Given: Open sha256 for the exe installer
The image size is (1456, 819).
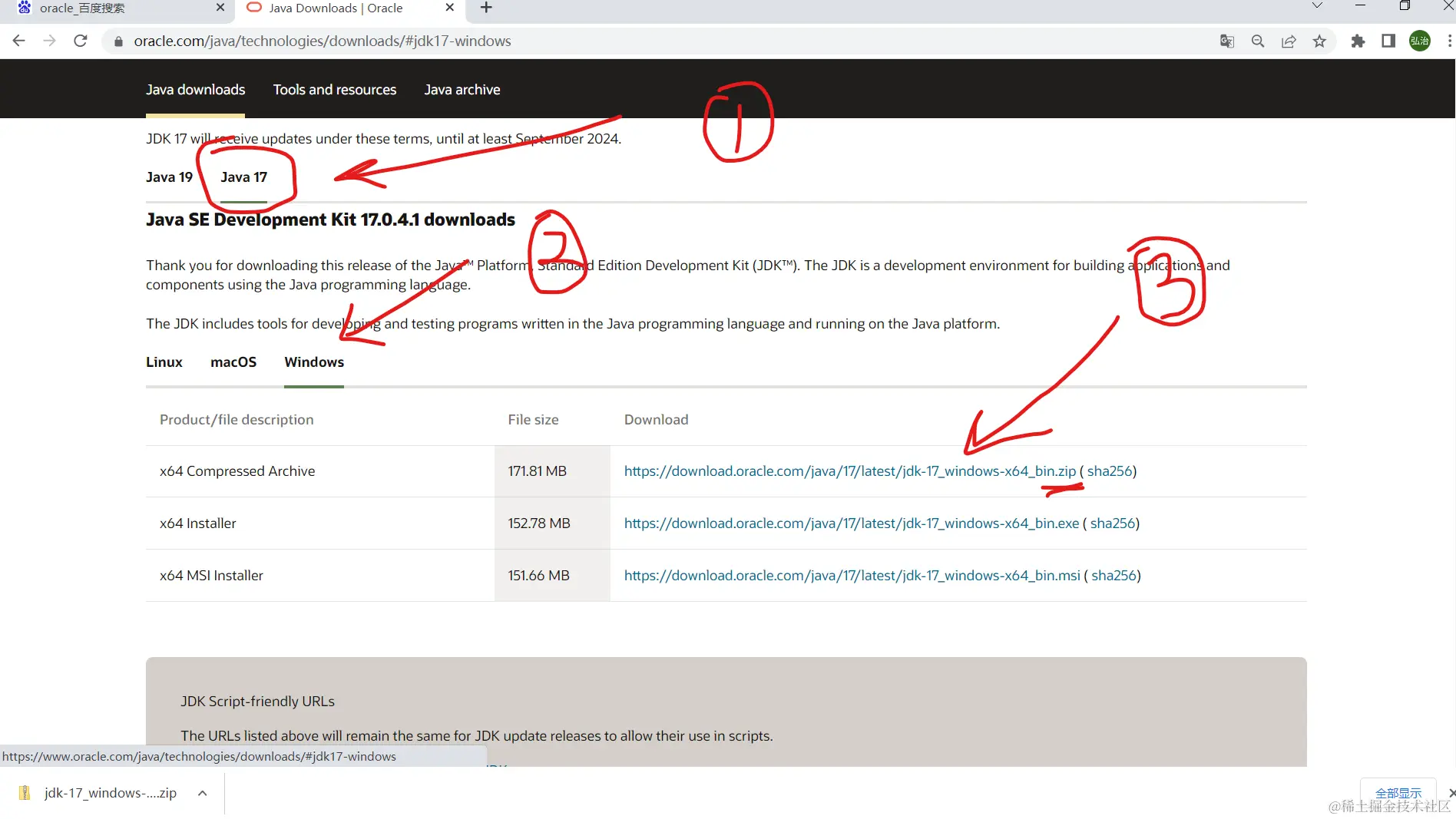Looking at the screenshot, I should 1113,523.
